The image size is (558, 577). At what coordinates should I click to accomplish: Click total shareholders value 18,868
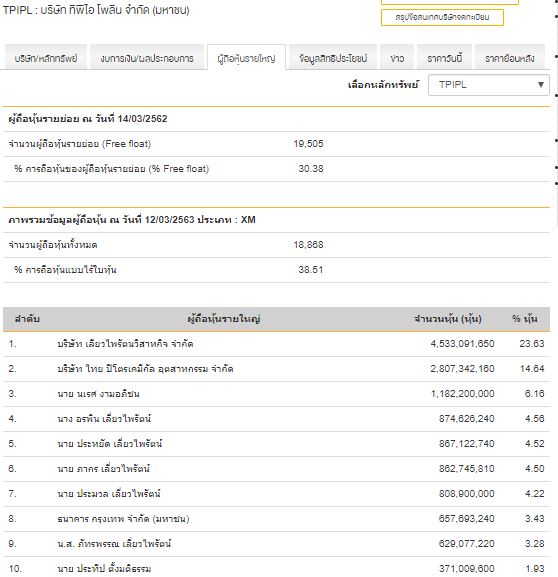pyautogui.click(x=308, y=245)
